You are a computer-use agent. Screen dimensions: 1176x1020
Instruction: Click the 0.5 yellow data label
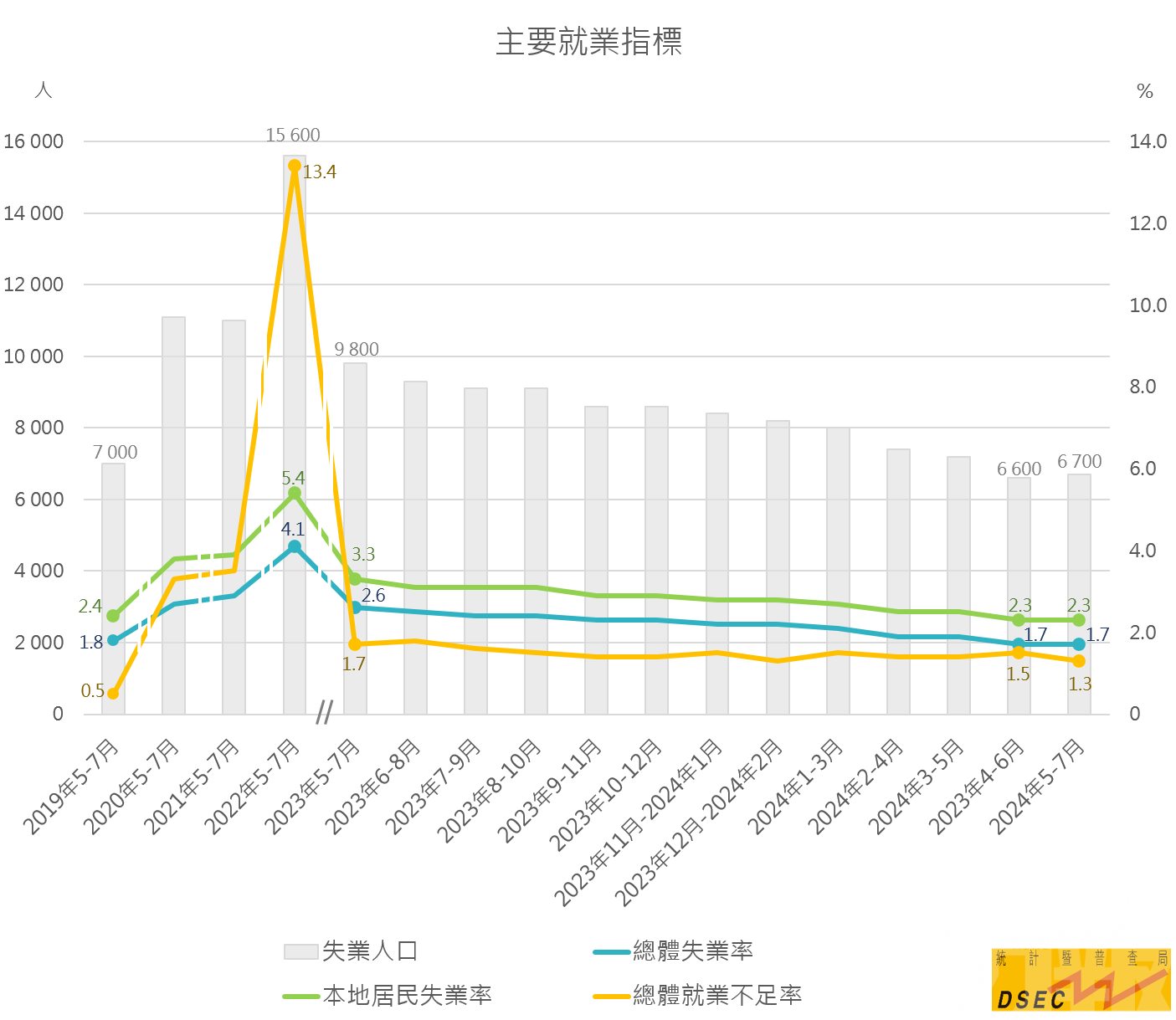[x=93, y=691]
